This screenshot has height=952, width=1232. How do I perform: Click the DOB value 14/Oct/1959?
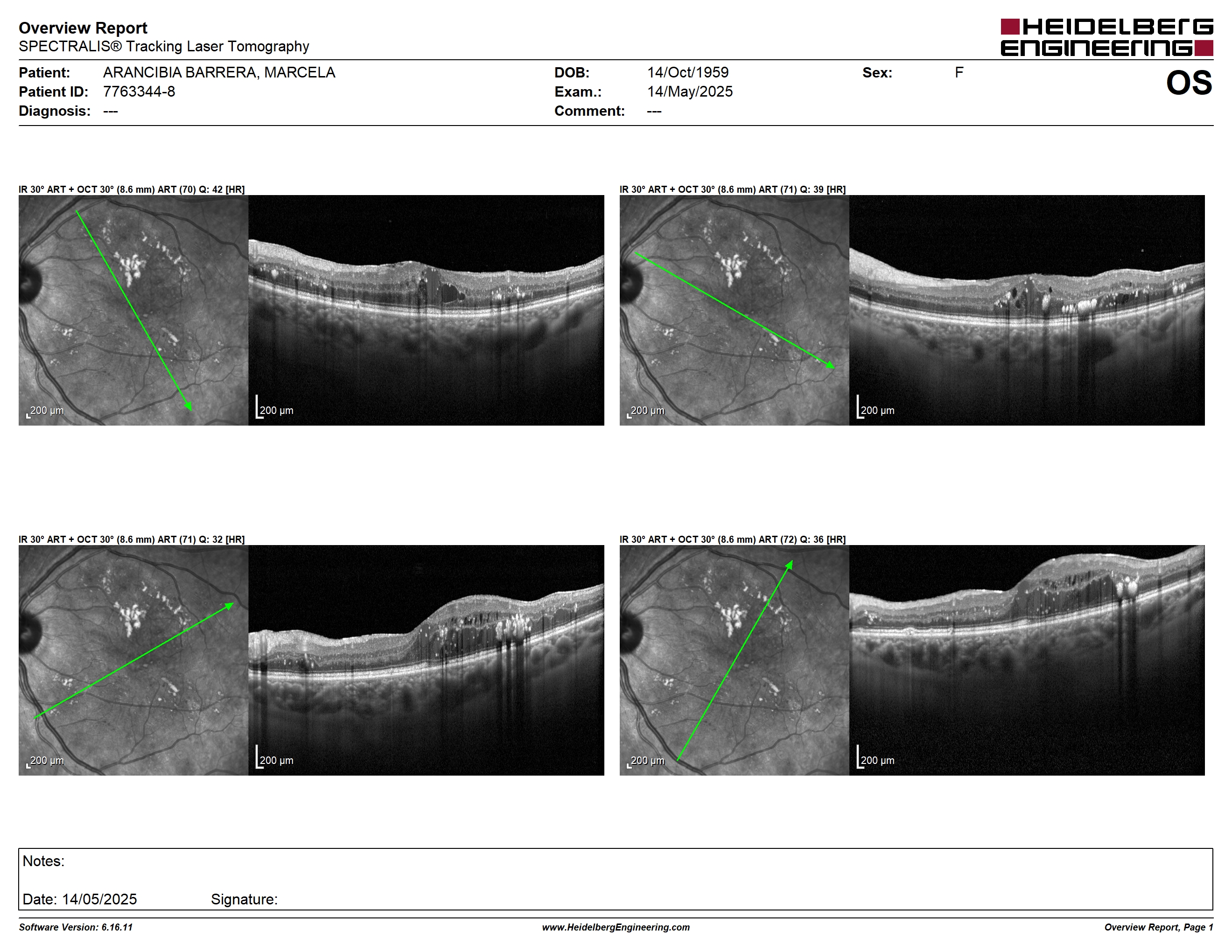(688, 73)
